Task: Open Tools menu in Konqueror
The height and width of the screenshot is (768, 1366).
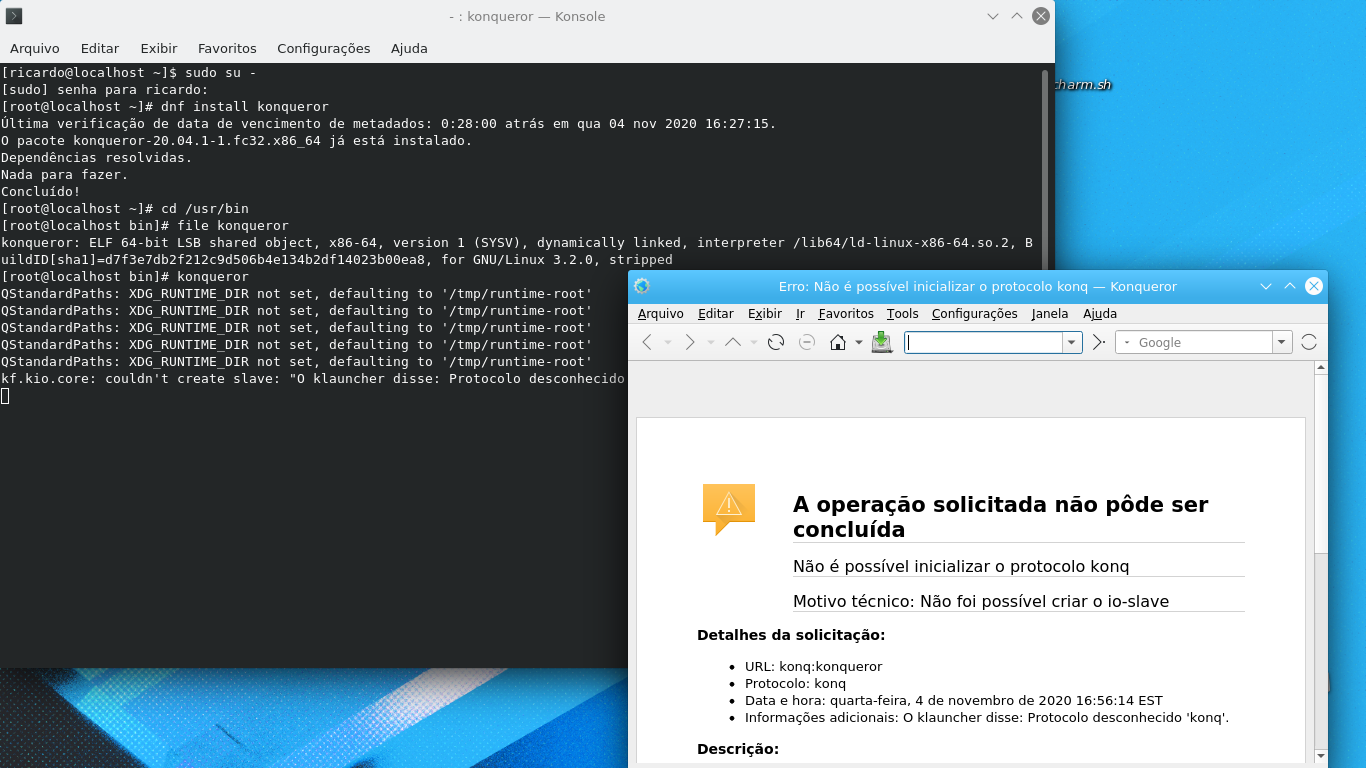Action: (x=902, y=313)
